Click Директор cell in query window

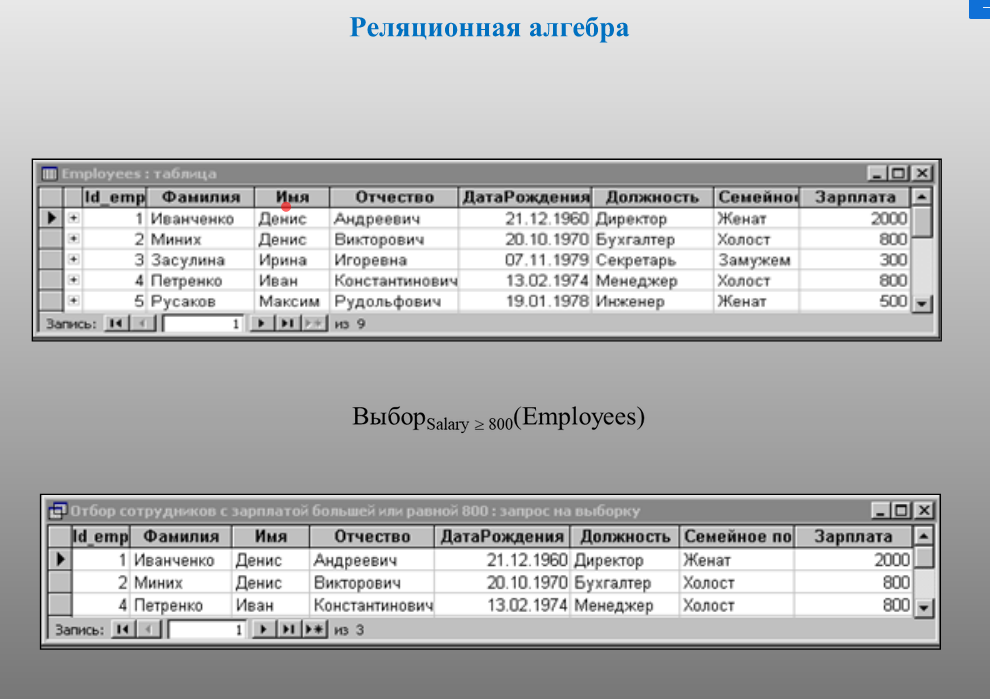(624, 559)
